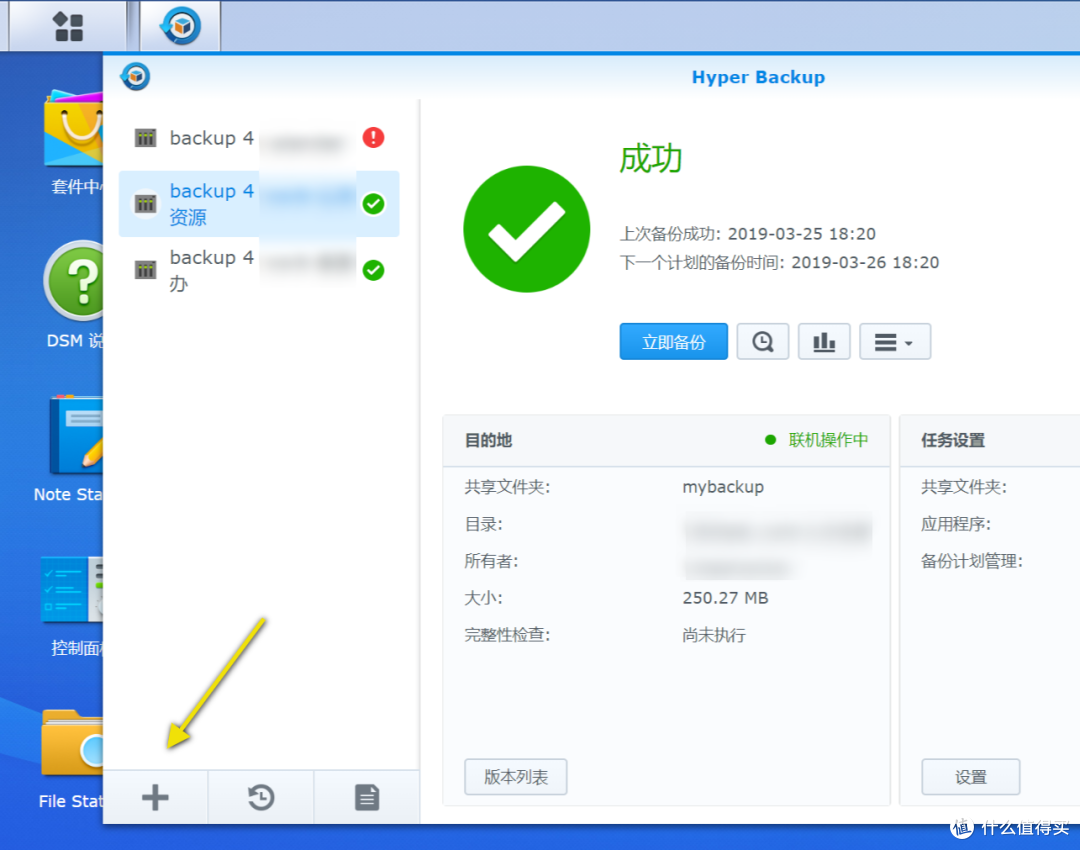This screenshot has height=850, width=1080.
Task: Open the restore icon in bottom toolbar
Action: pyautogui.click(x=261, y=798)
